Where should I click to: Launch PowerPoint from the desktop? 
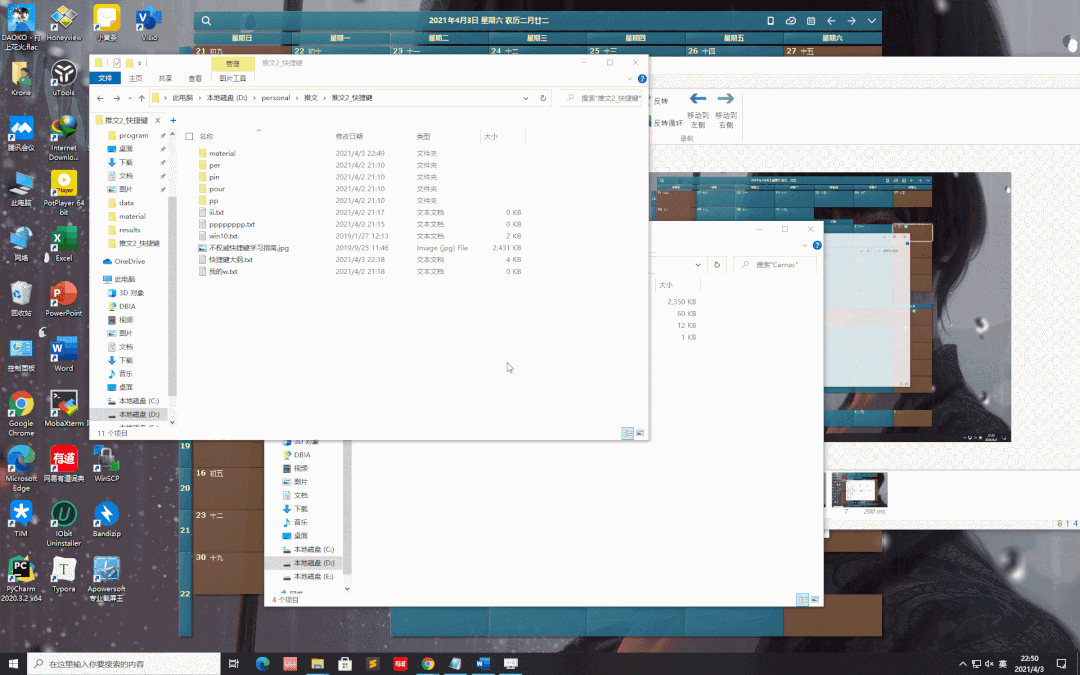63,298
